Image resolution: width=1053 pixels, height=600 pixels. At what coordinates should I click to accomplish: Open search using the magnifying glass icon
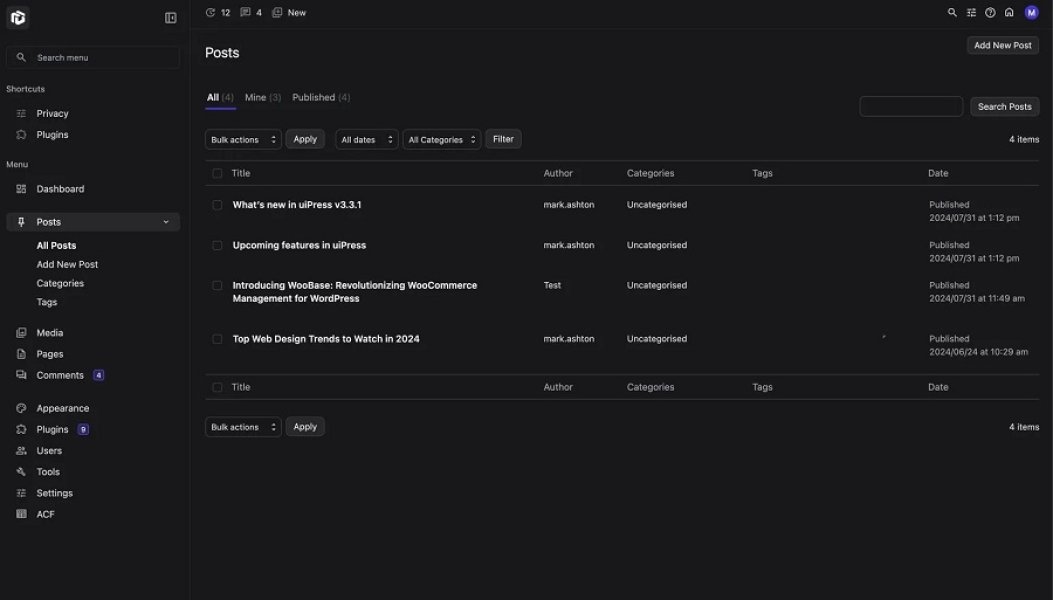coord(950,11)
